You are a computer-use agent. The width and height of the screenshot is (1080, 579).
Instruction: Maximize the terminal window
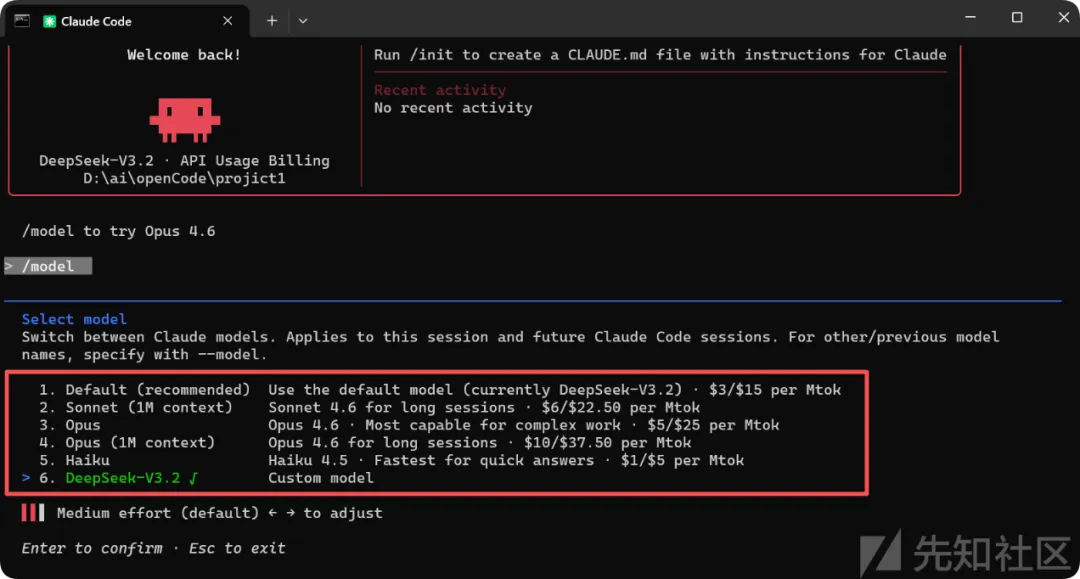click(1017, 18)
